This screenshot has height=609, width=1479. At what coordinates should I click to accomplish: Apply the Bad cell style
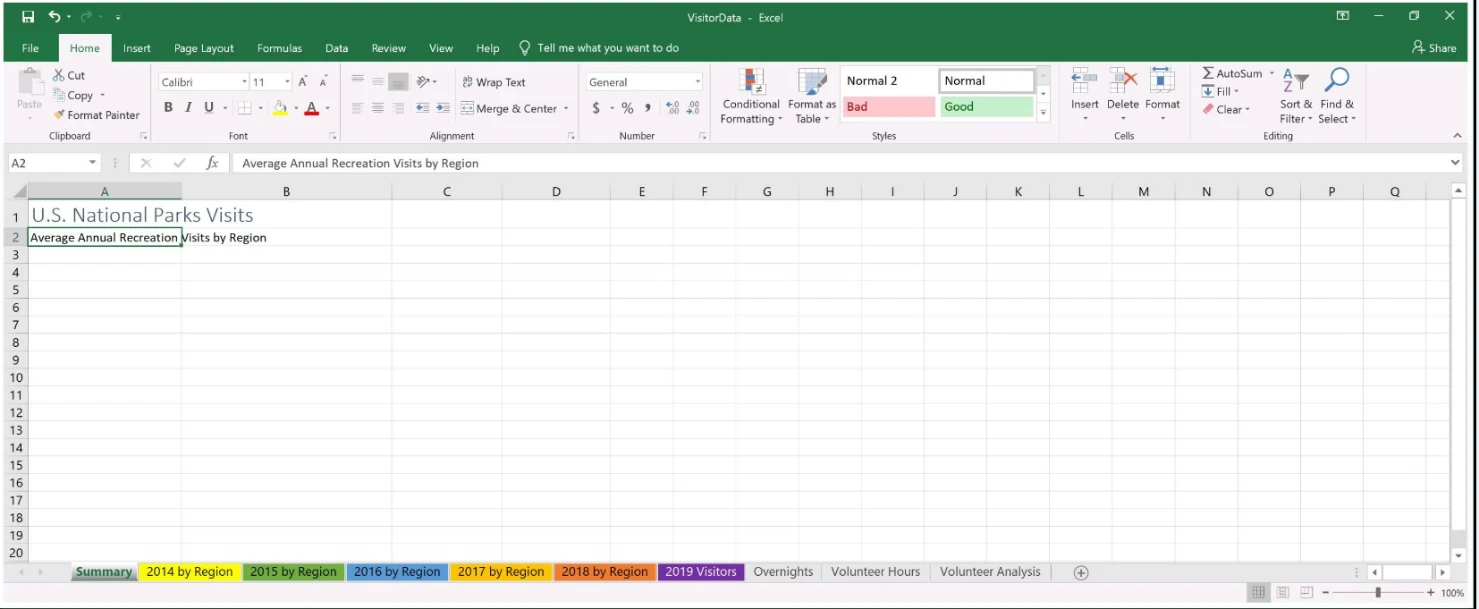pos(888,107)
